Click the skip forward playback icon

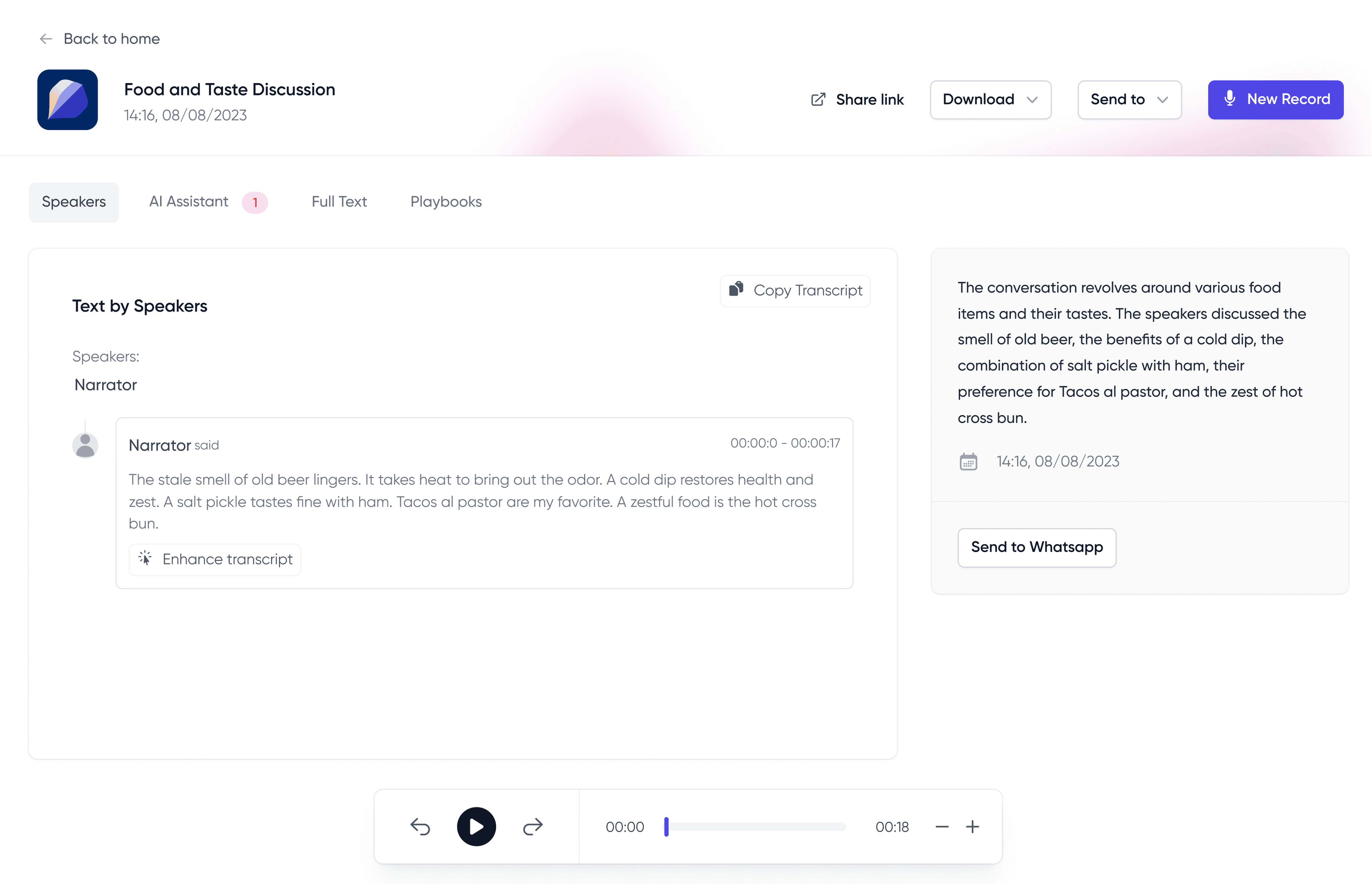click(x=533, y=827)
